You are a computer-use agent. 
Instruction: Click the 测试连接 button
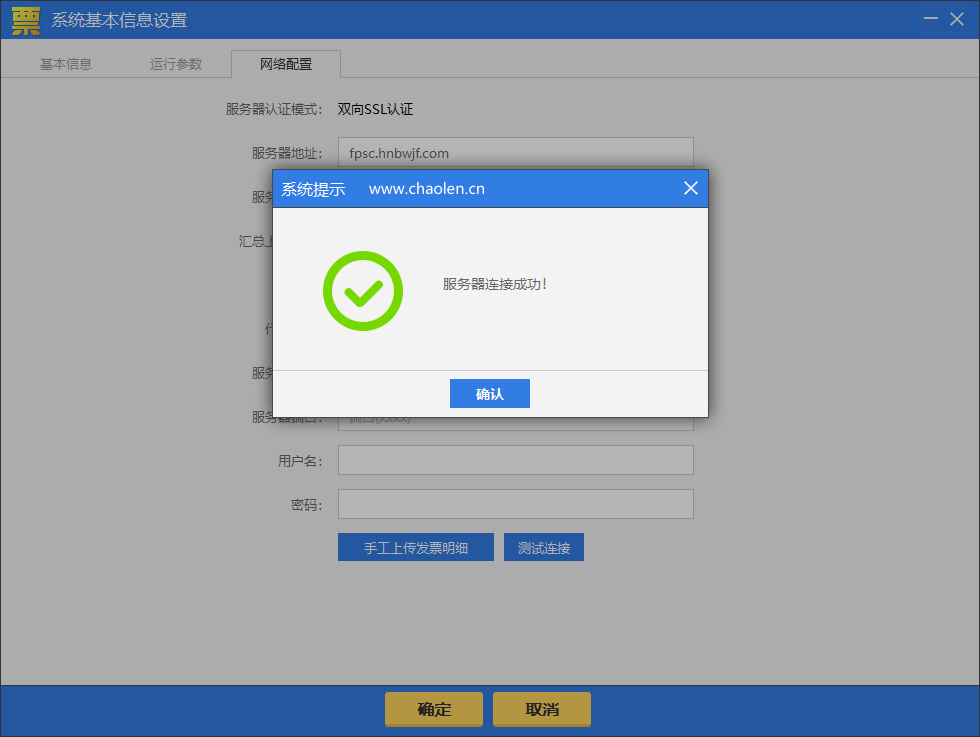[544, 547]
